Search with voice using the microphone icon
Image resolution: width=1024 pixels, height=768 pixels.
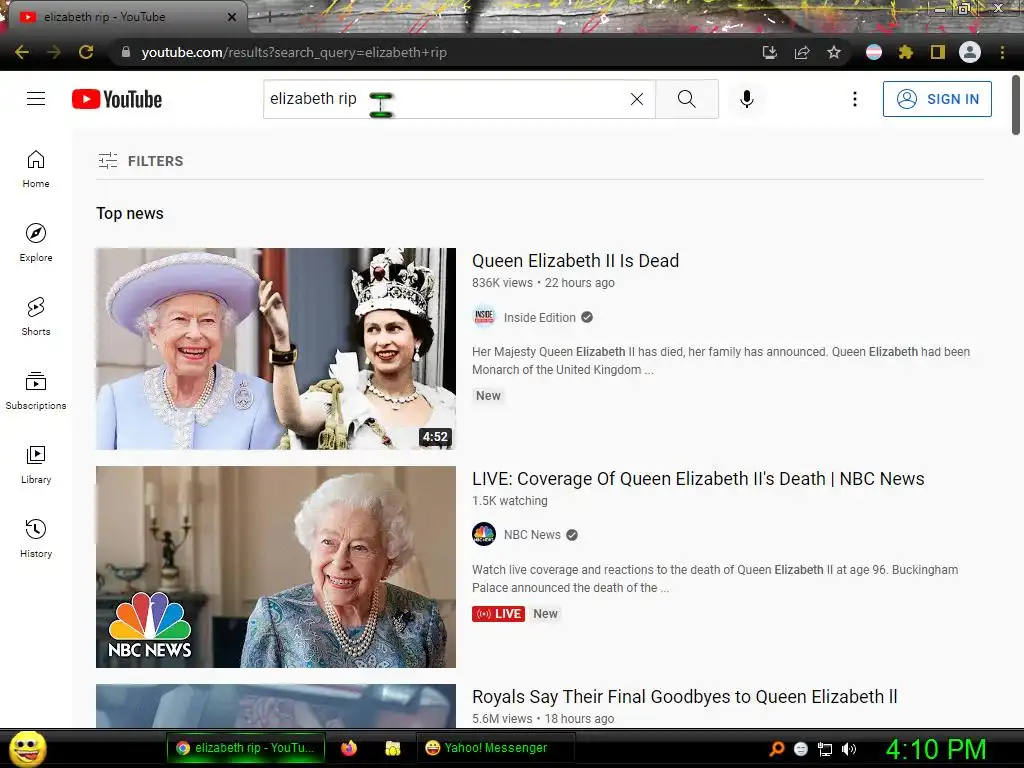click(746, 99)
